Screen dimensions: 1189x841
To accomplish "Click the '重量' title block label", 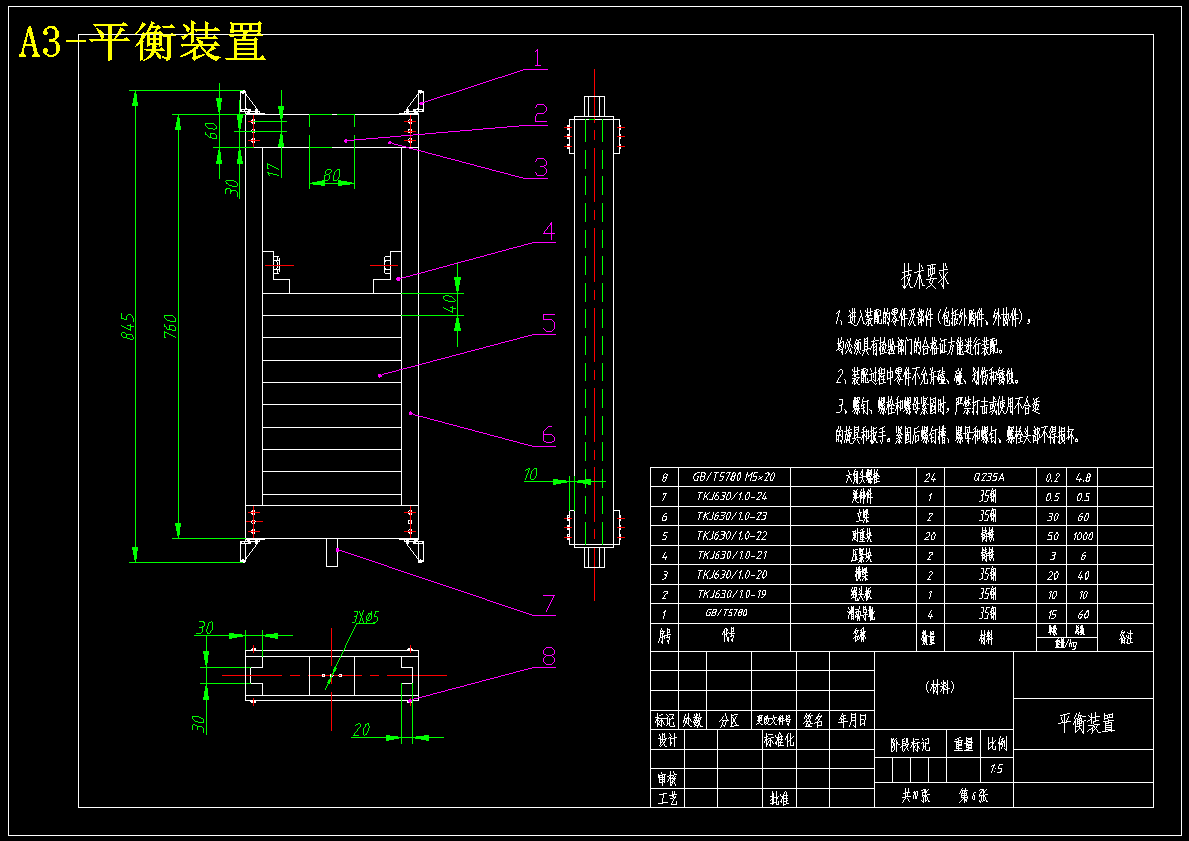I will point(963,745).
